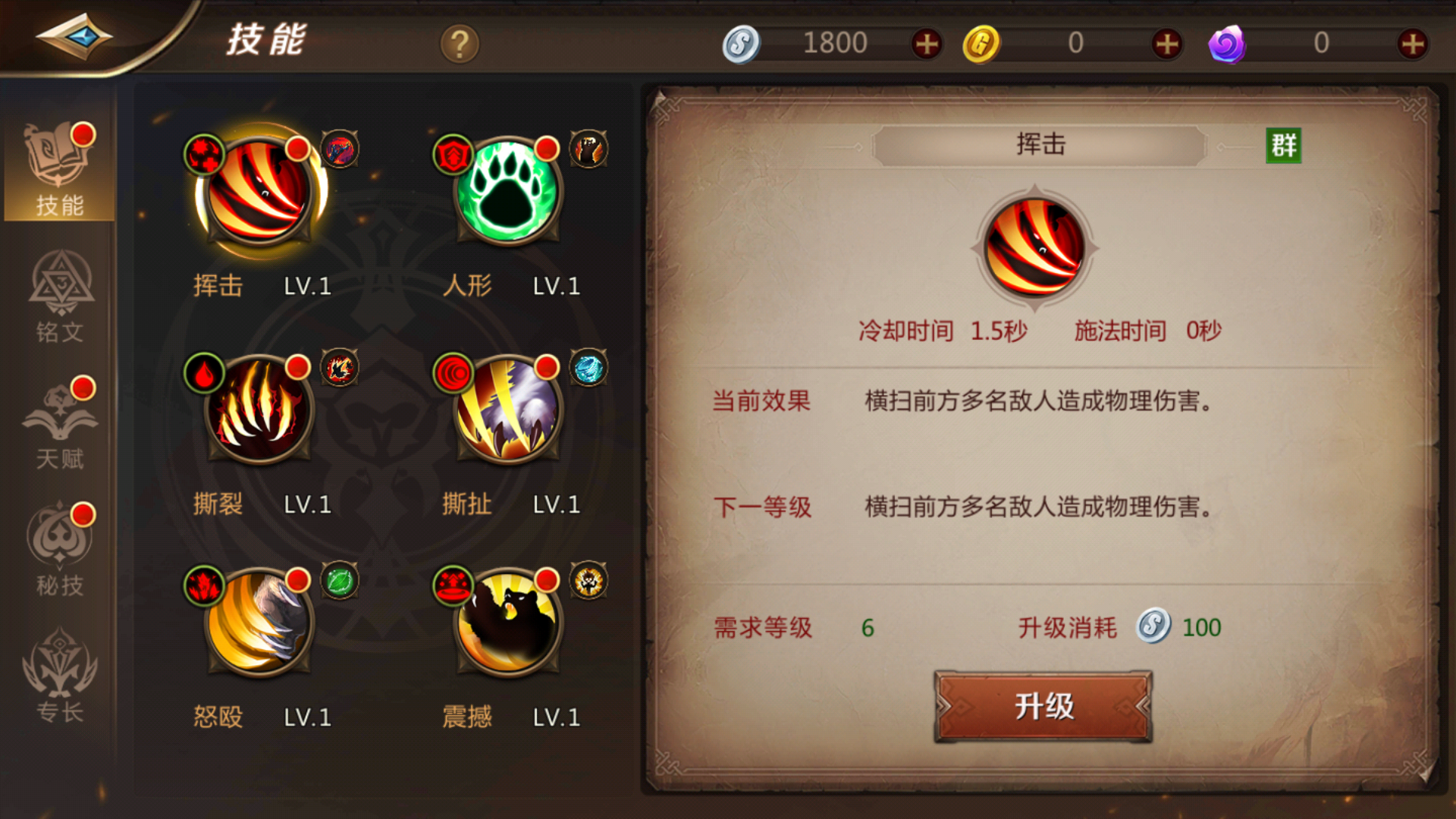Open the question mark help icon
The height and width of the screenshot is (819, 1456).
[x=460, y=44]
